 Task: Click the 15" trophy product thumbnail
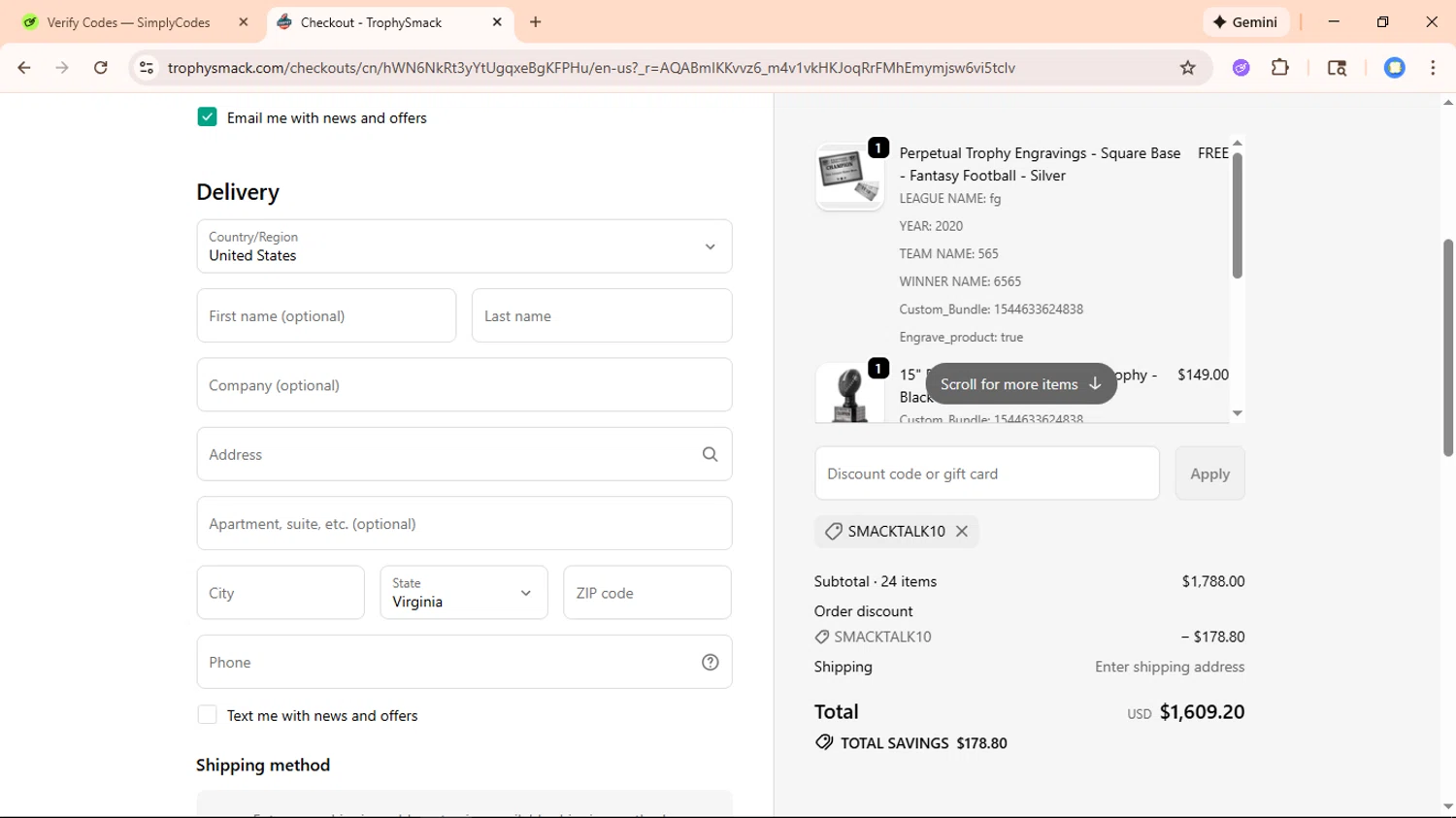[x=849, y=393]
